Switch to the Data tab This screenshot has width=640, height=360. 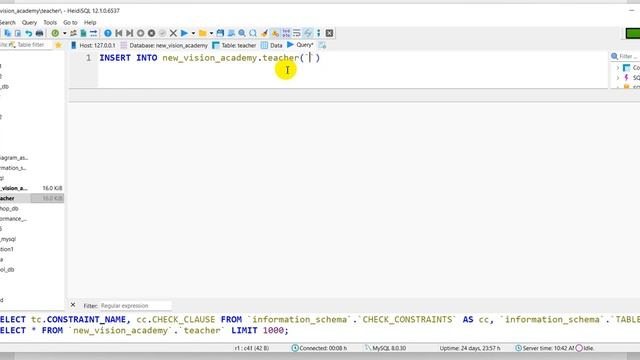click(x=272, y=45)
